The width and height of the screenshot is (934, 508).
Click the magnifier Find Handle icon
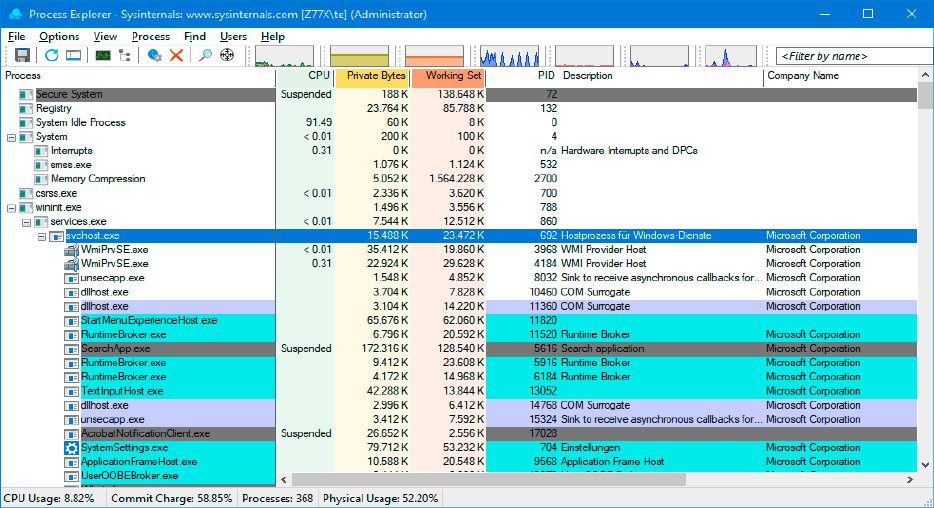[205, 55]
